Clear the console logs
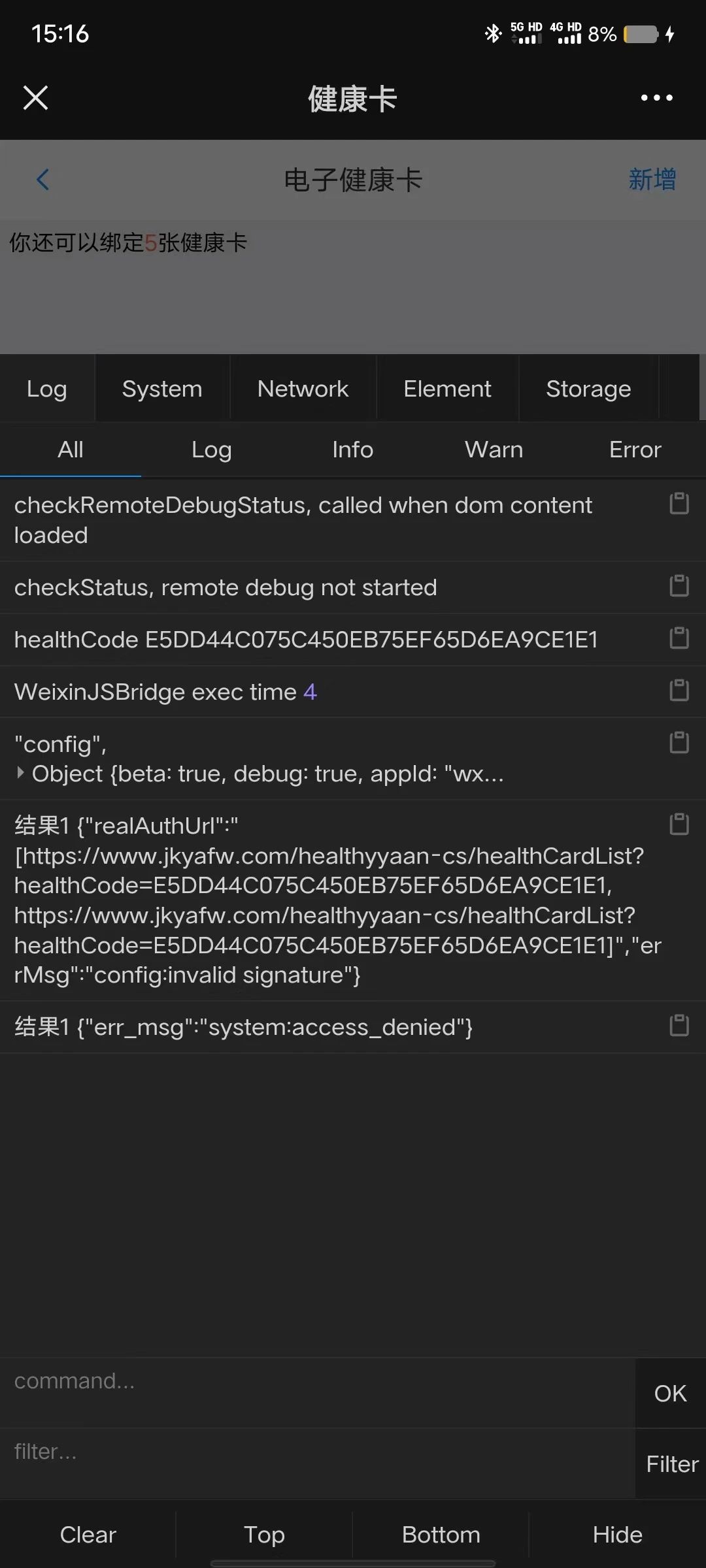Image resolution: width=706 pixels, height=1568 pixels. tap(88, 1535)
